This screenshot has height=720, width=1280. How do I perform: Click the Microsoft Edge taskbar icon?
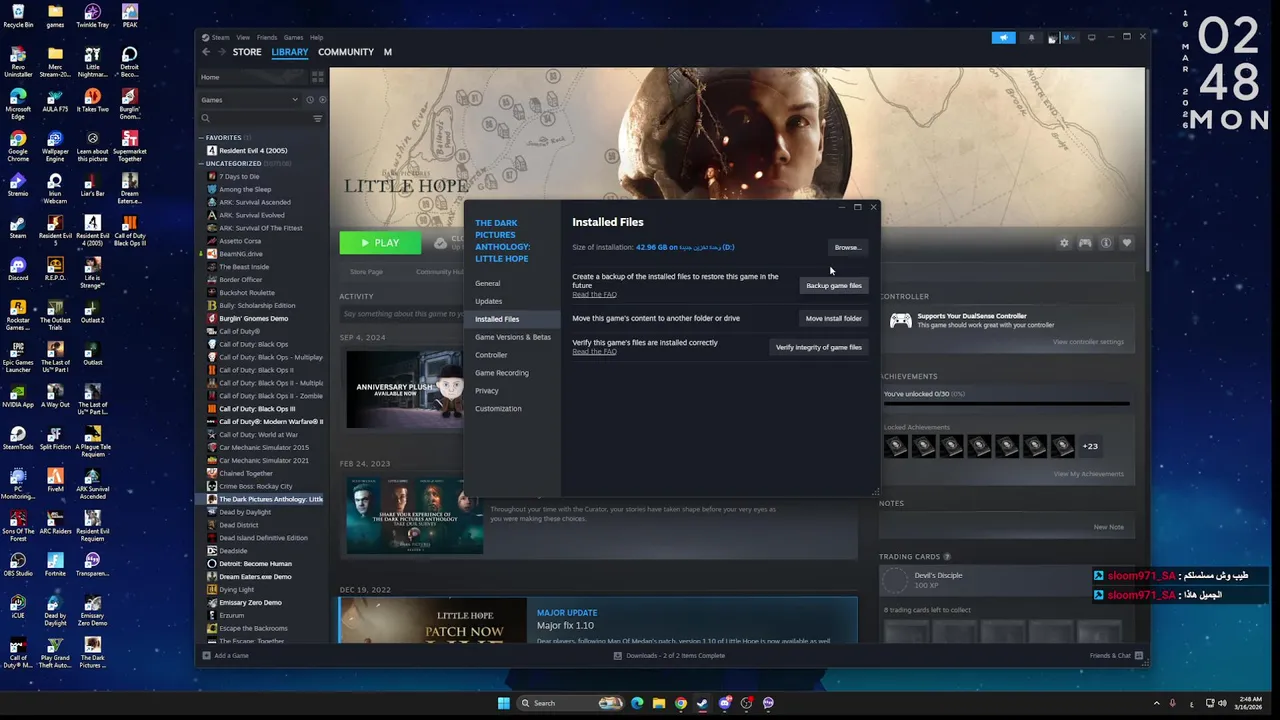(637, 703)
